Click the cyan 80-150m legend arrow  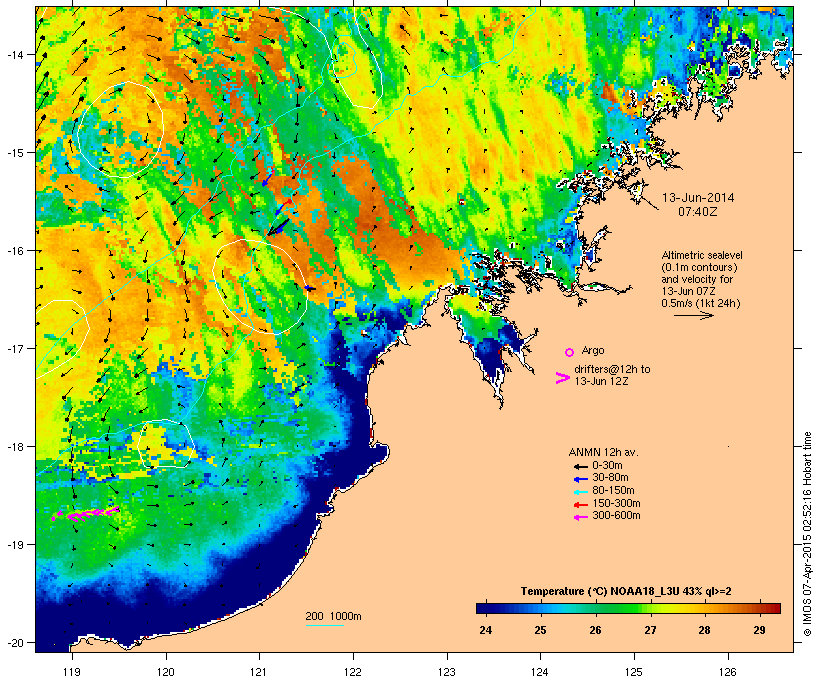(x=580, y=492)
